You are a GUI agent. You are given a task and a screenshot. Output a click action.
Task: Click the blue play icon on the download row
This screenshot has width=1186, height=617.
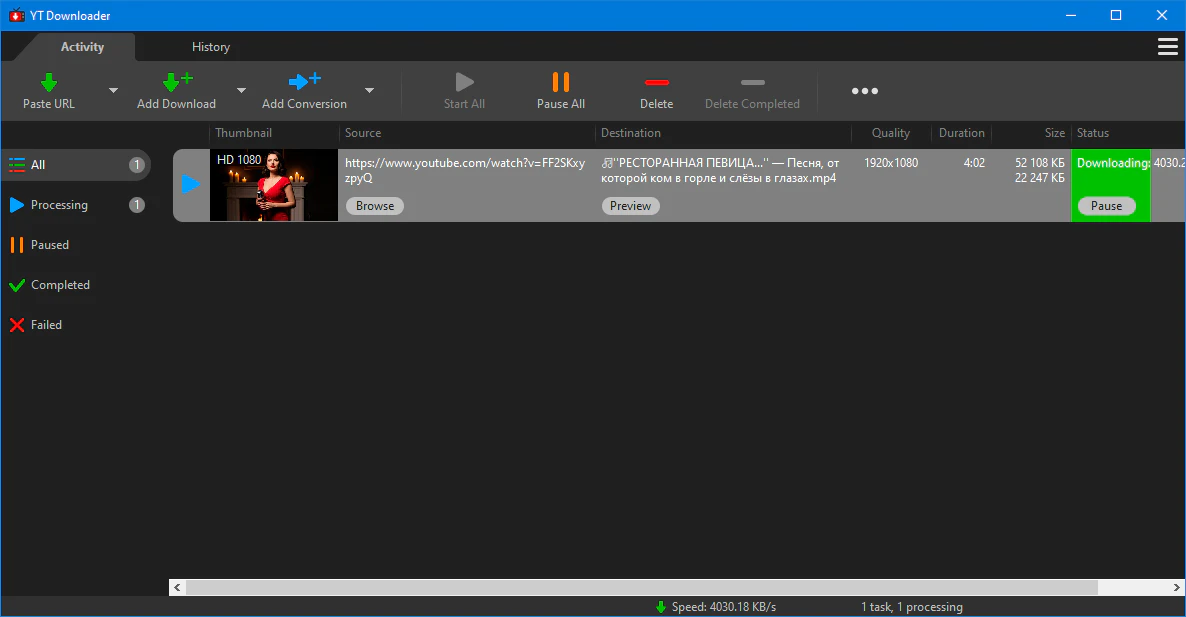(191, 185)
